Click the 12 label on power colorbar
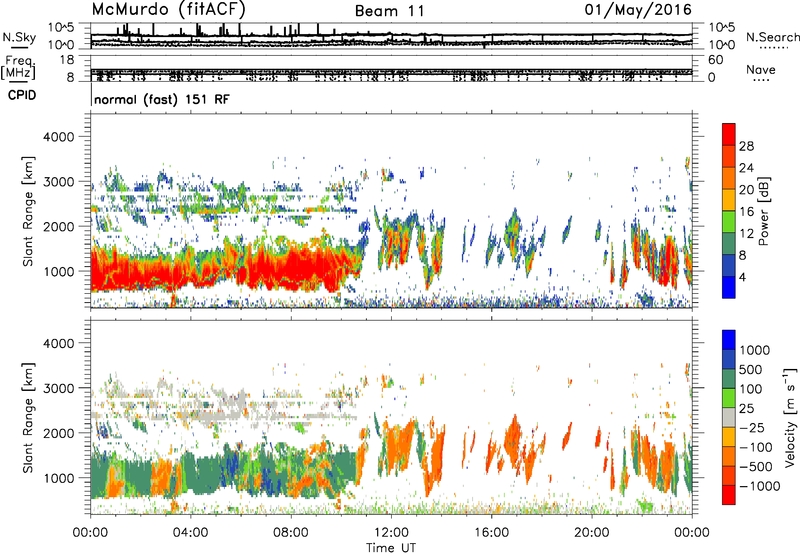The height and width of the screenshot is (554, 800). 746,234
